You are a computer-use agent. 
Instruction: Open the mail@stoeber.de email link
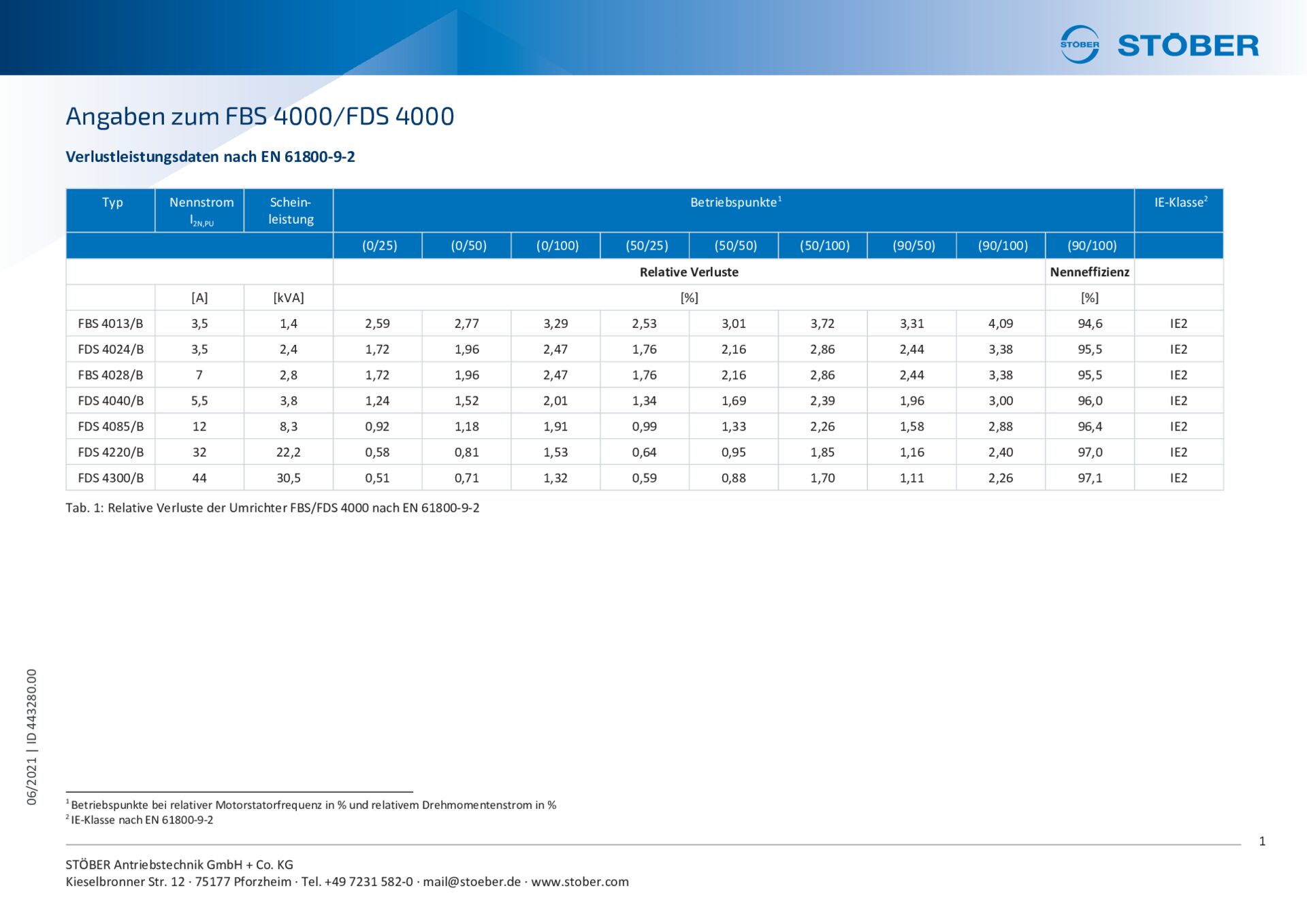[472, 882]
